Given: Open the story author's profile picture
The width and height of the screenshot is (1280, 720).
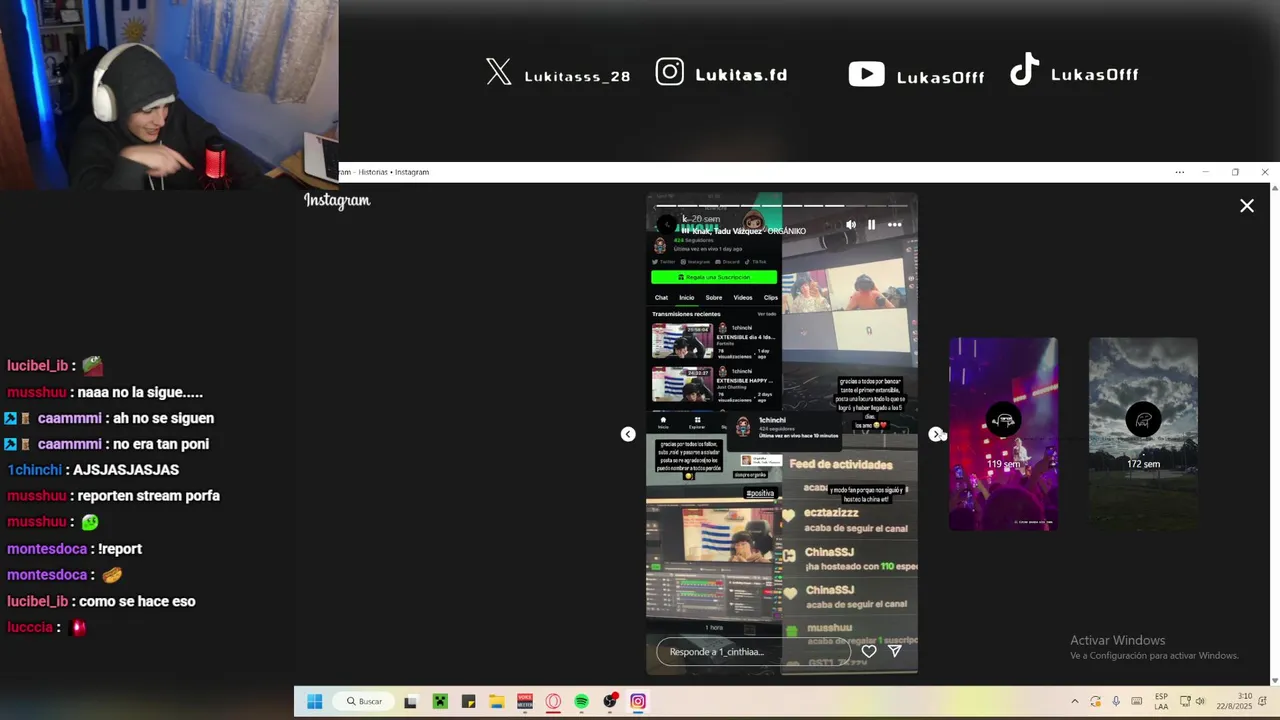Looking at the screenshot, I should click(x=666, y=224).
